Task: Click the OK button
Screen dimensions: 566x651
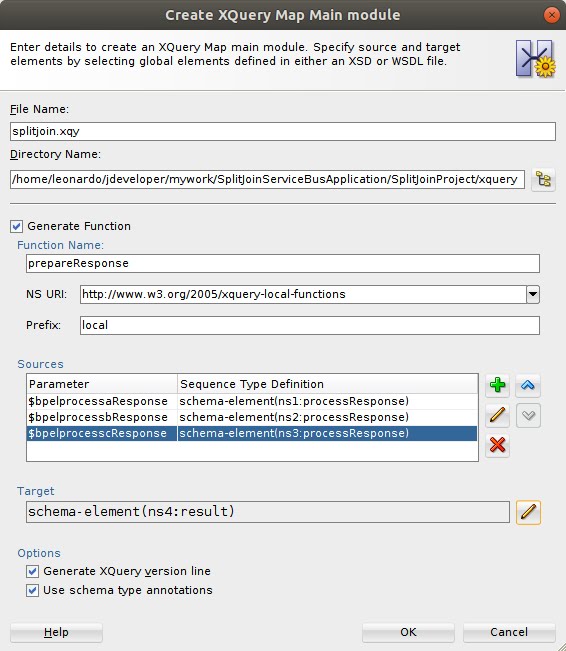Action: coord(408,632)
